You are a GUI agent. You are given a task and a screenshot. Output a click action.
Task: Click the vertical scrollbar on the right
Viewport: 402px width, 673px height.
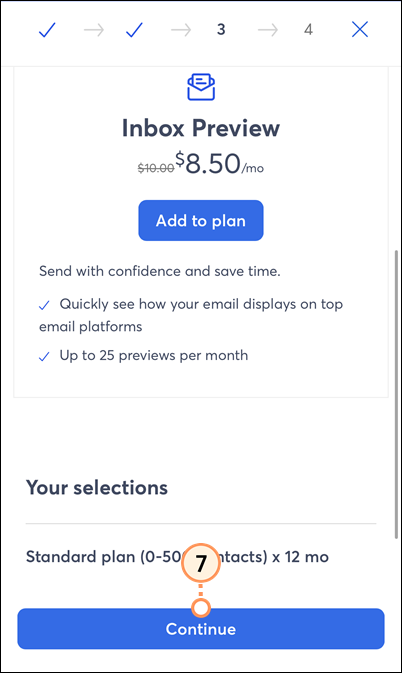pos(396,394)
